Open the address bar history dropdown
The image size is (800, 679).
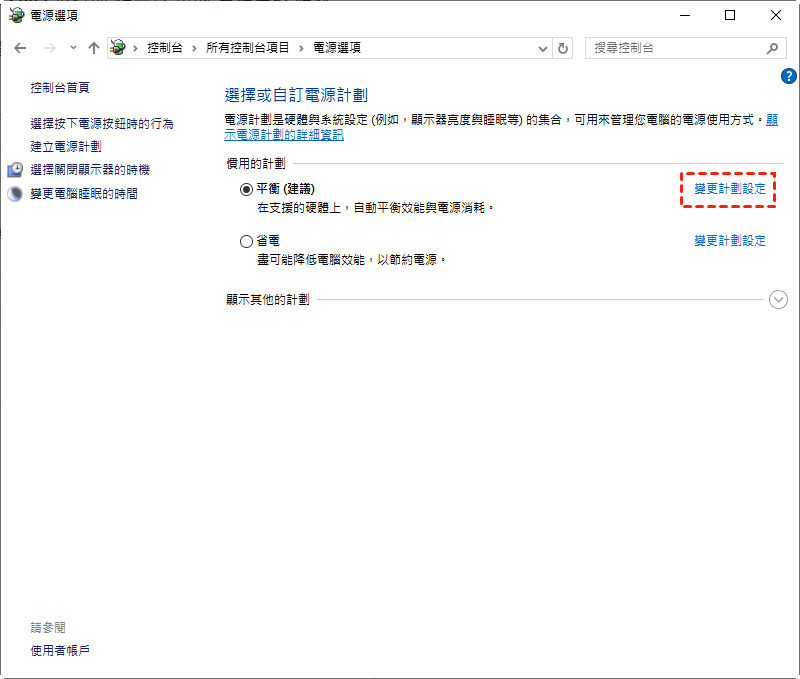[543, 48]
